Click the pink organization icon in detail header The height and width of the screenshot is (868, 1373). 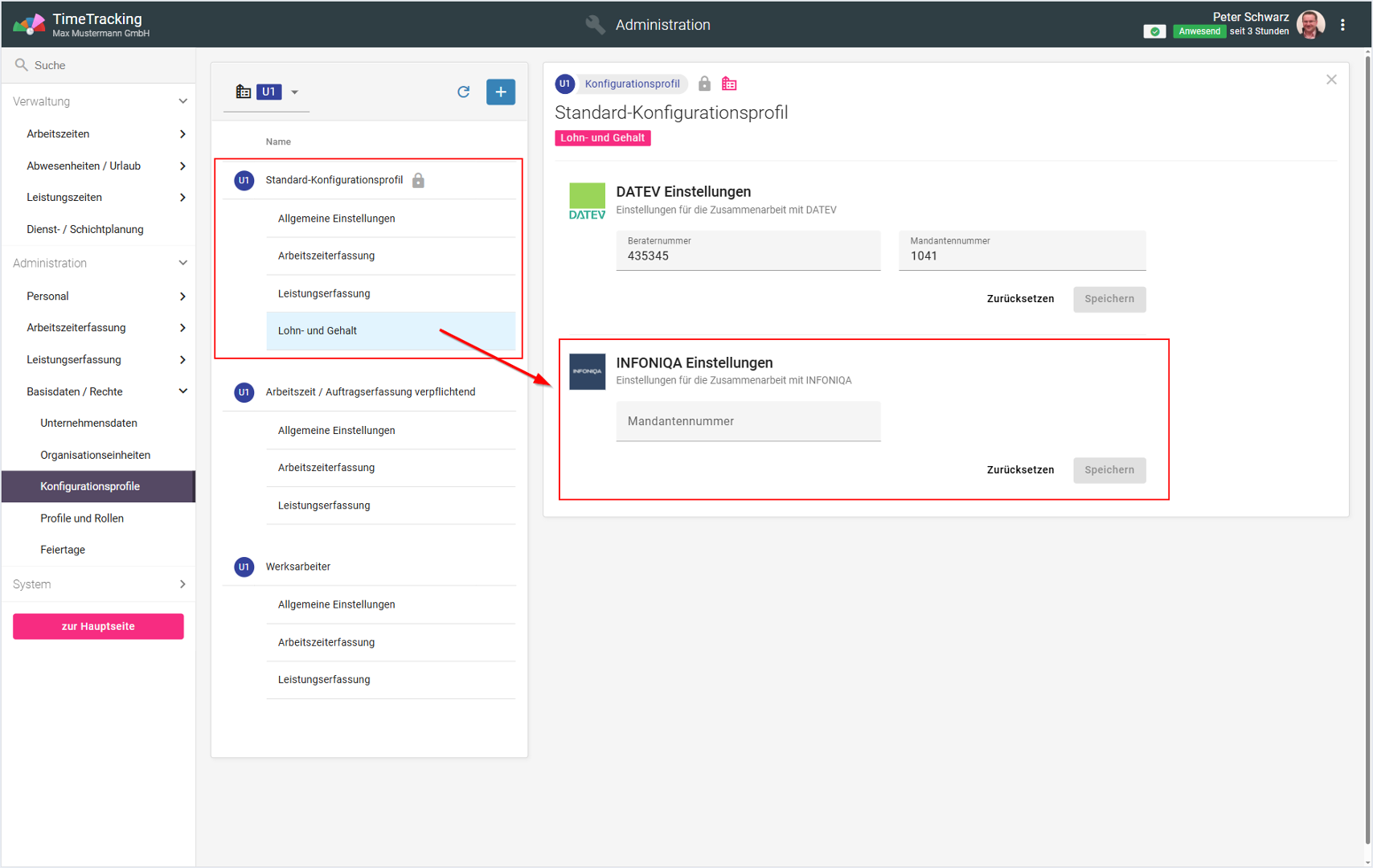tap(729, 84)
